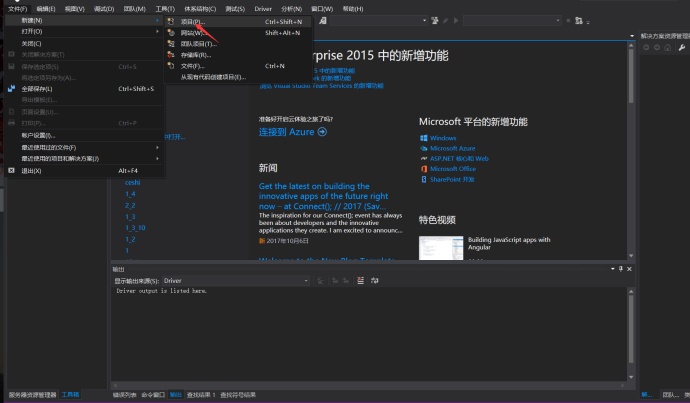Click the Exit (退出) icon in File menu
Image resolution: width=690 pixels, height=403 pixels.
point(11,170)
